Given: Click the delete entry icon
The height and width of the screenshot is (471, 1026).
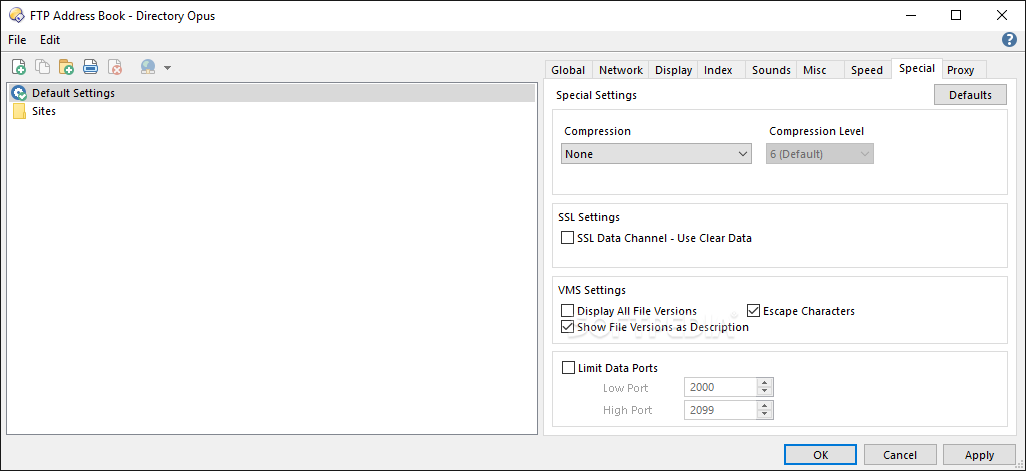Looking at the screenshot, I should coord(115,68).
